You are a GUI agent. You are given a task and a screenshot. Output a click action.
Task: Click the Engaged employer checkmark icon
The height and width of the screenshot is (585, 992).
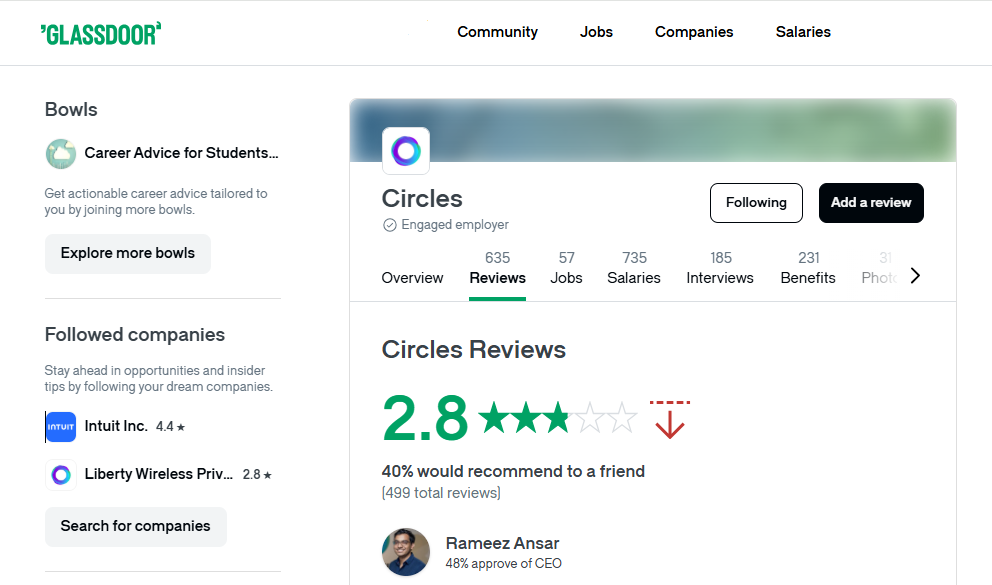coord(390,225)
